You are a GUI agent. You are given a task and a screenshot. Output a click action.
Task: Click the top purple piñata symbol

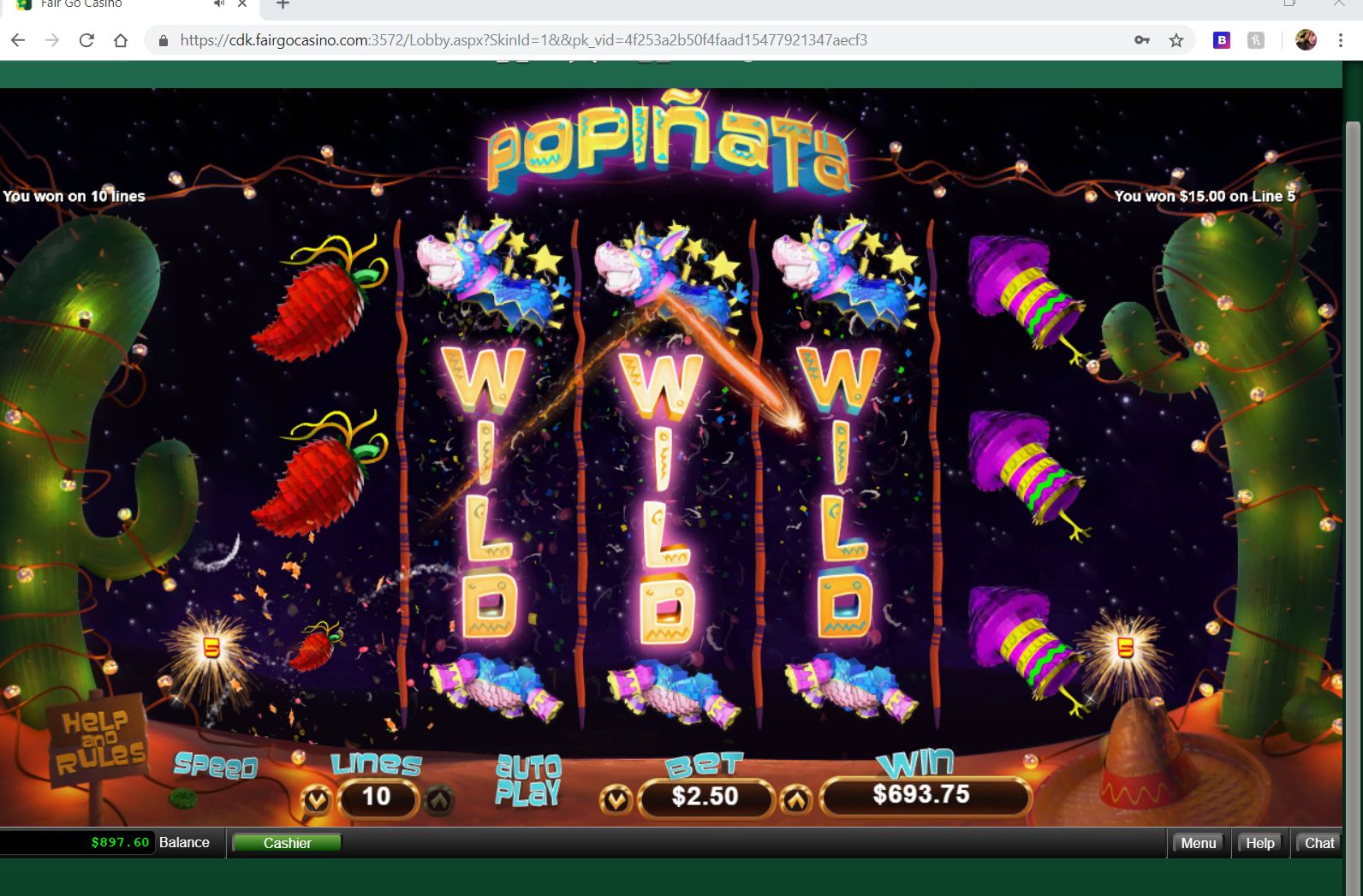(x=1029, y=298)
